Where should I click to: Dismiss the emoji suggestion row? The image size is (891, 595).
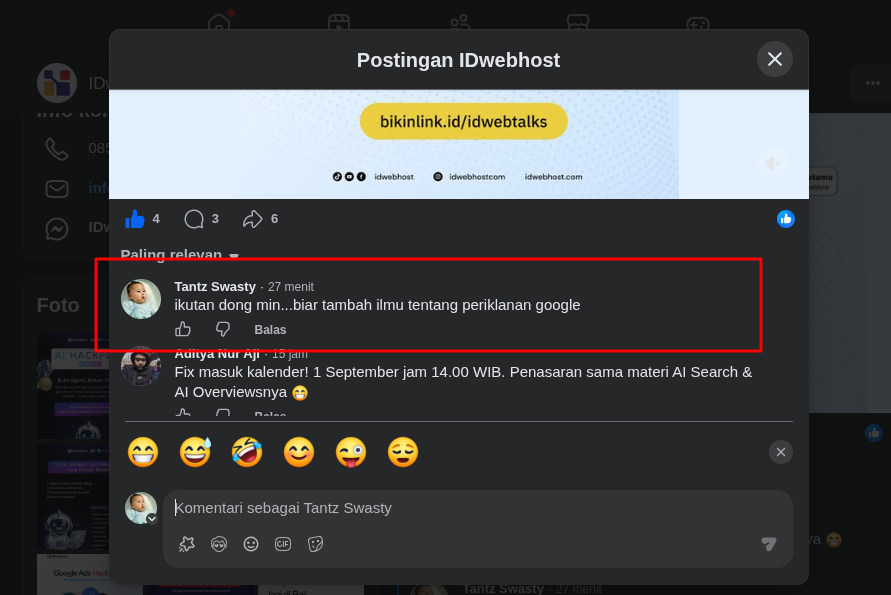tap(781, 452)
